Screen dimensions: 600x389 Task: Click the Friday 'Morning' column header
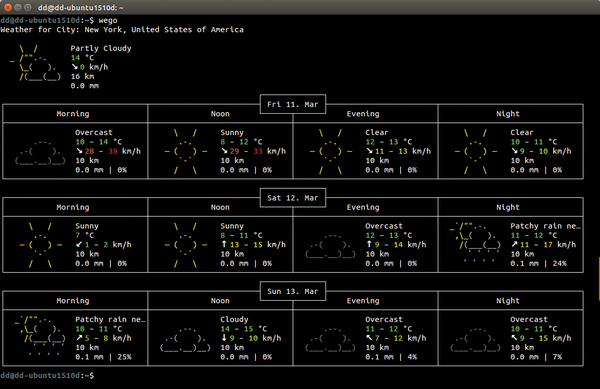pos(73,114)
